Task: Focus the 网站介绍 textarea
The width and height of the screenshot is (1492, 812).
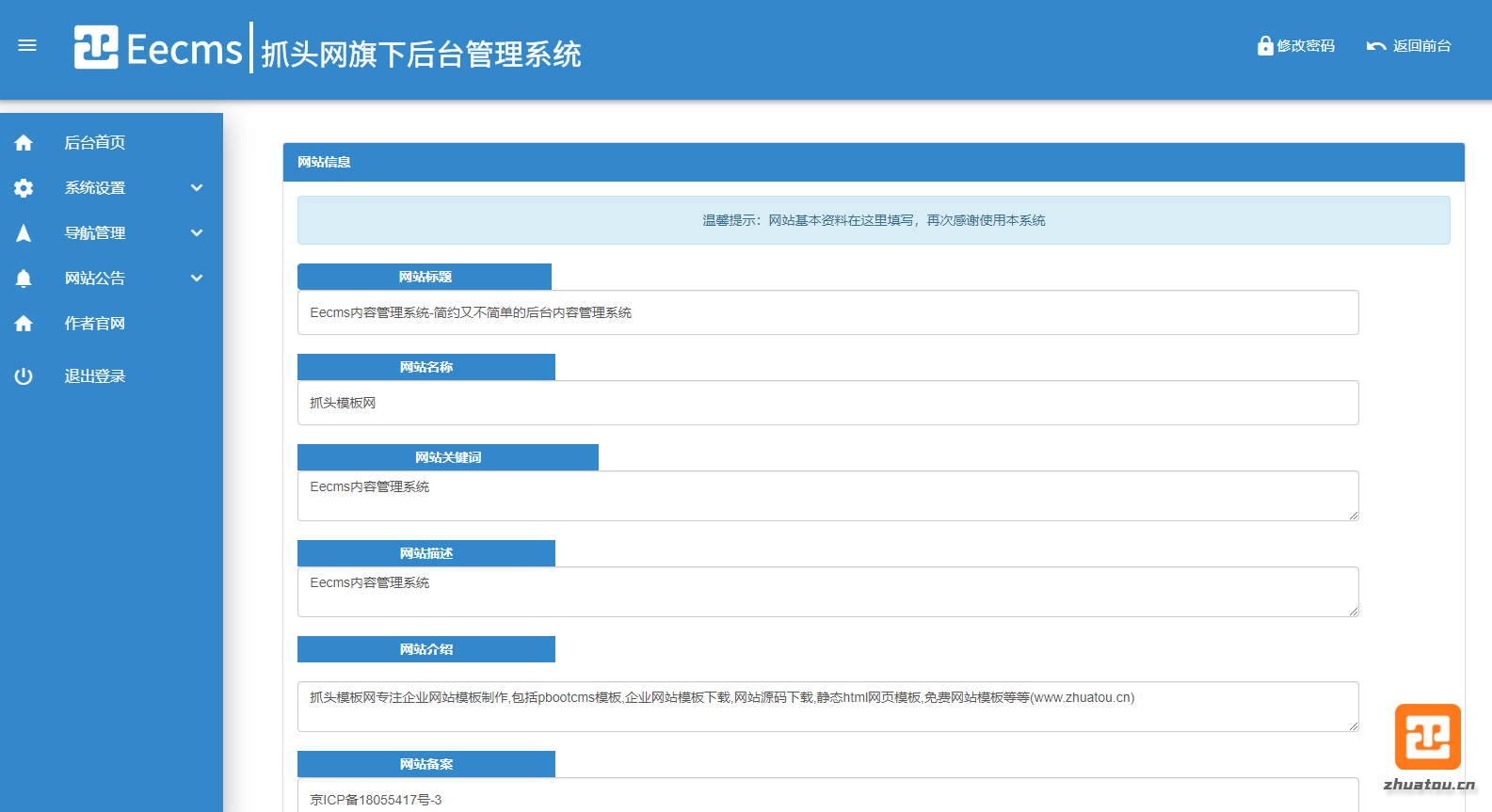Action: [x=828, y=707]
